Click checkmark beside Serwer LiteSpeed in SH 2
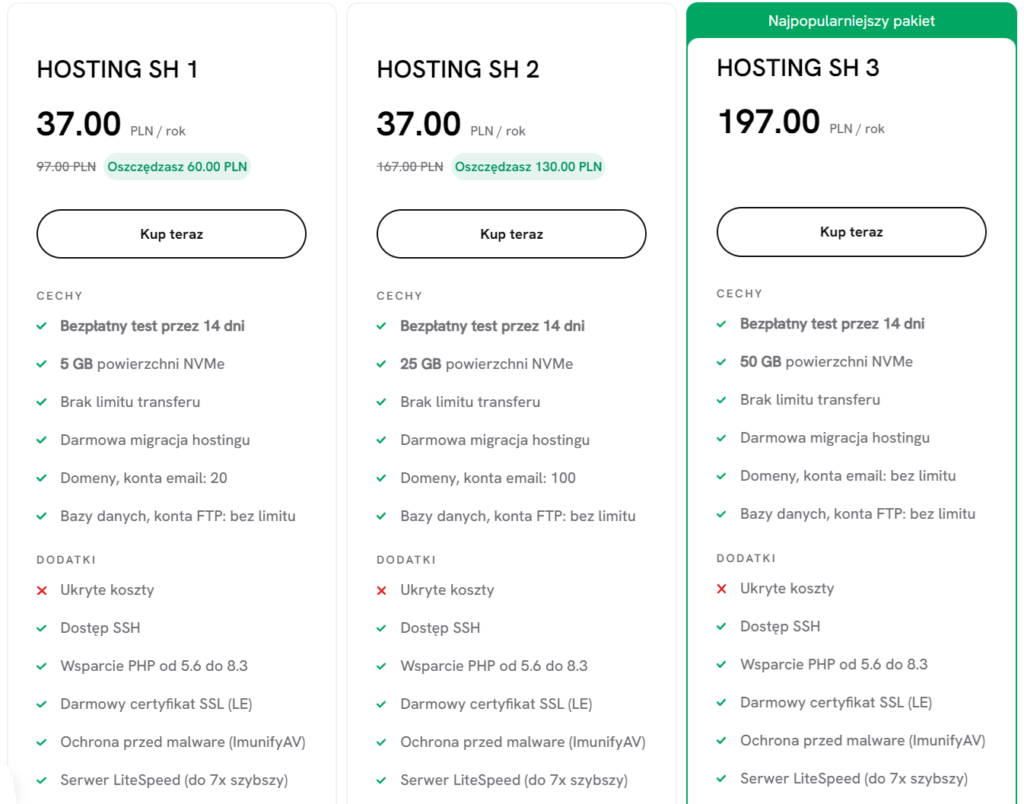Image resolution: width=1024 pixels, height=804 pixels. click(382, 780)
